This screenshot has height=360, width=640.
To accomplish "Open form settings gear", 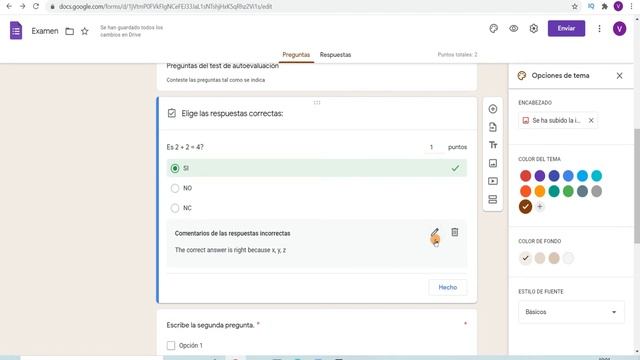I will 533,29.
